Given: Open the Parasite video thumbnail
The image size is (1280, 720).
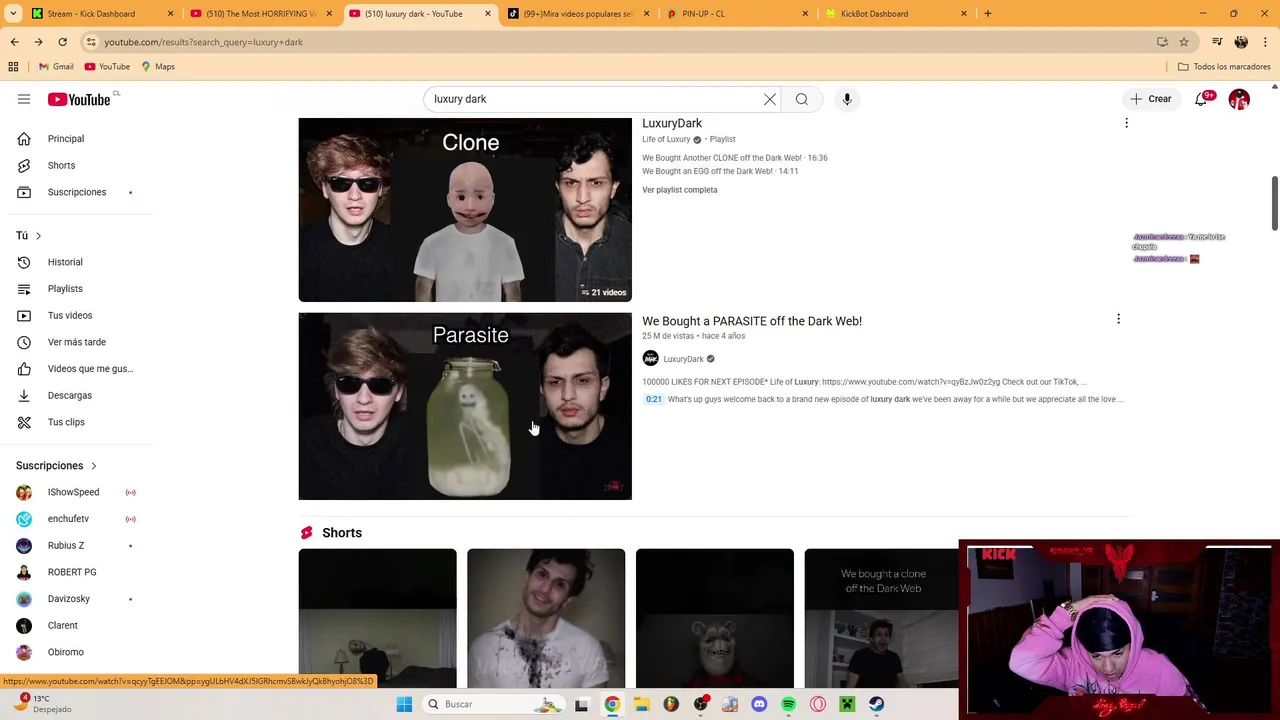Looking at the screenshot, I should [x=465, y=406].
